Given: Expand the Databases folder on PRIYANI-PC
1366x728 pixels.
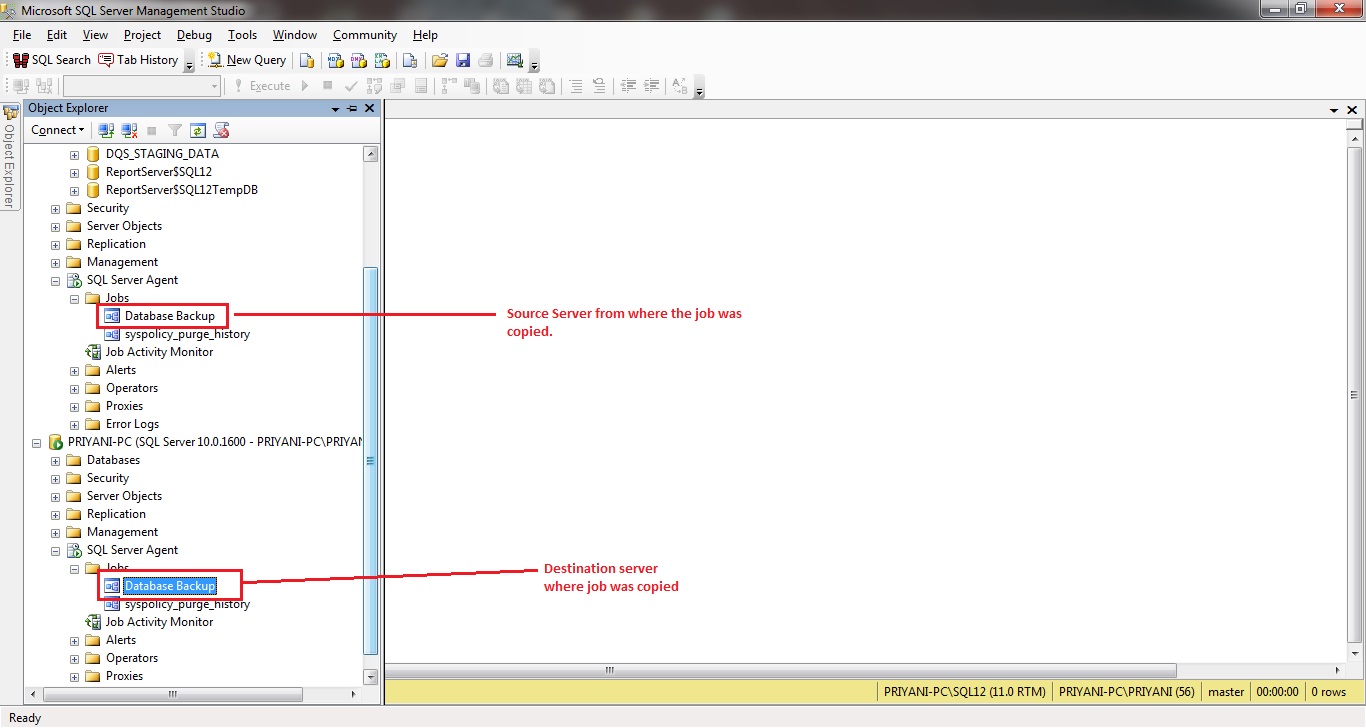Looking at the screenshot, I should click(x=55, y=459).
